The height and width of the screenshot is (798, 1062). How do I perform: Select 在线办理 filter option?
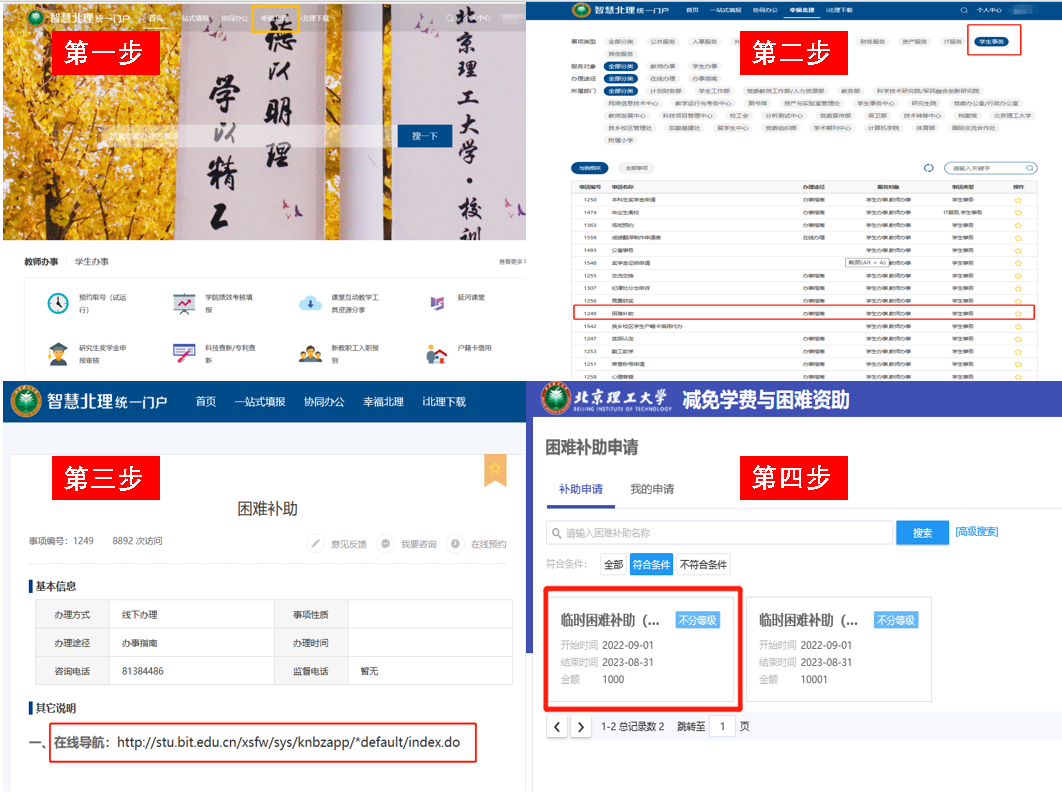662,79
